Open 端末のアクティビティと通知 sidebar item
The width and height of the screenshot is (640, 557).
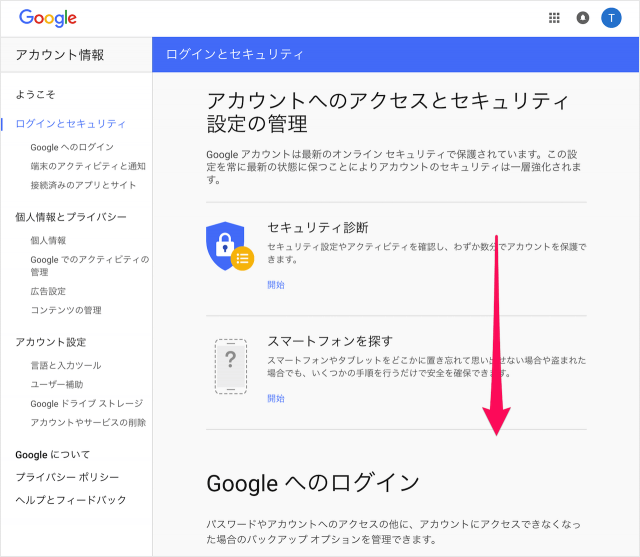88,166
